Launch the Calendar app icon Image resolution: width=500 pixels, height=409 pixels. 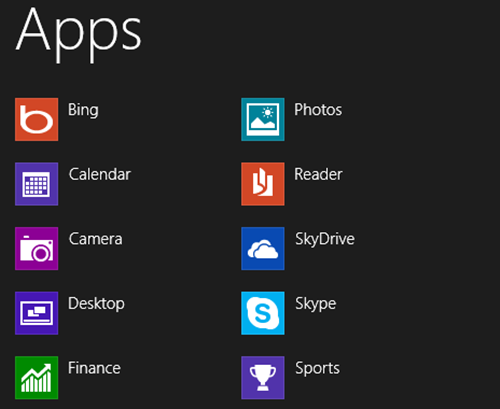coord(37,184)
